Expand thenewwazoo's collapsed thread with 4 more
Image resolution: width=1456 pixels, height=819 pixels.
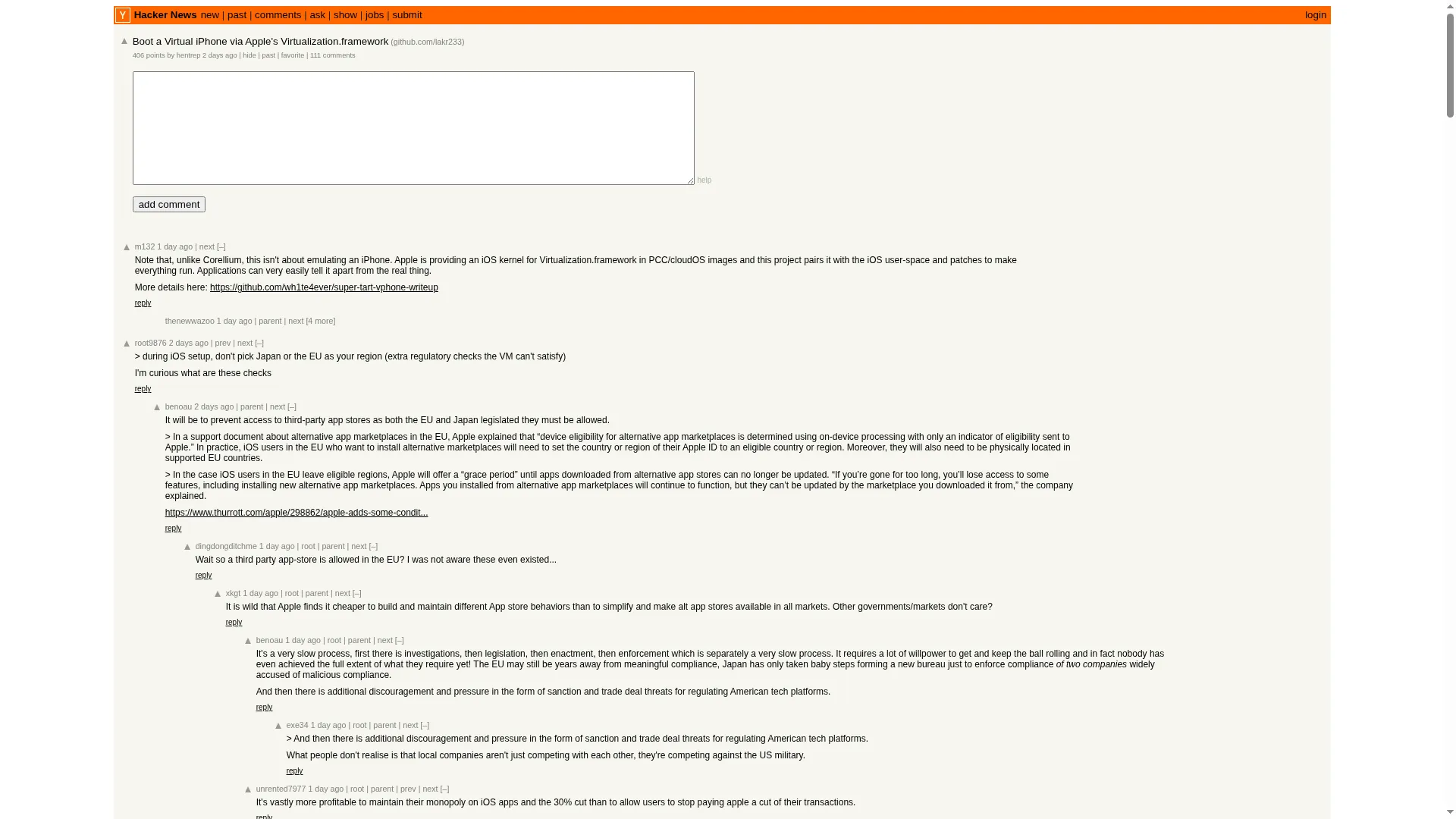(321, 321)
